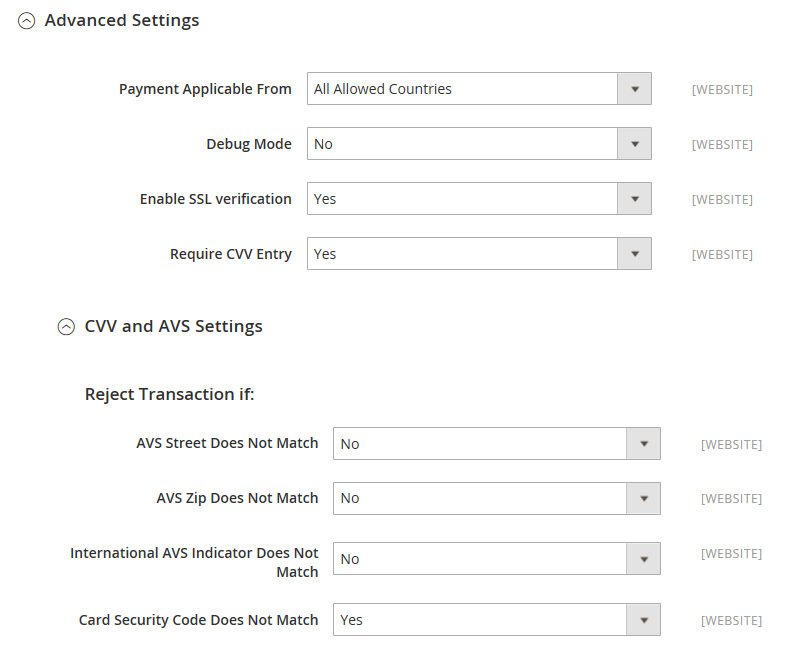The image size is (809, 653).
Task: Open the AVS Zip Does Not Match select
Action: coord(497,498)
